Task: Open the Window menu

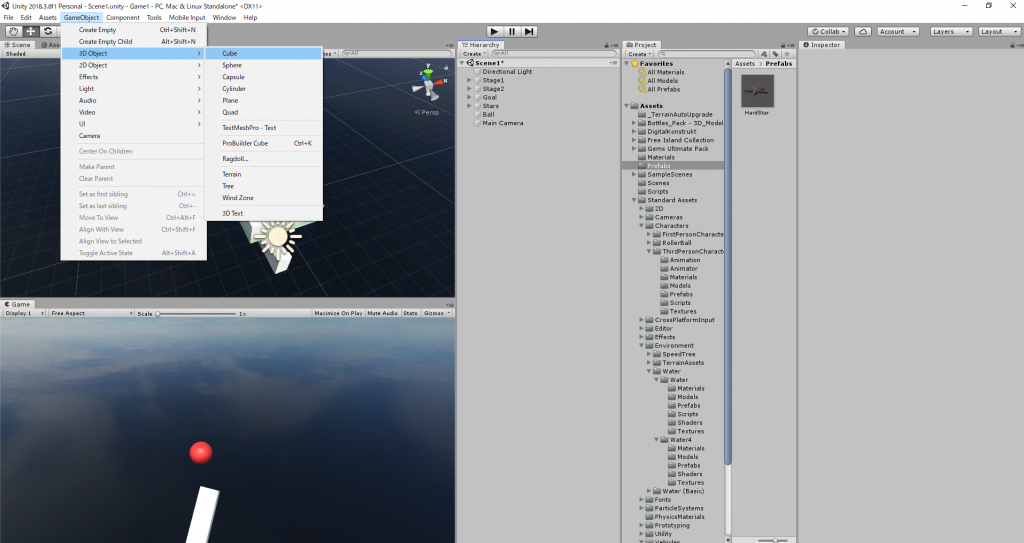Action: [224, 18]
